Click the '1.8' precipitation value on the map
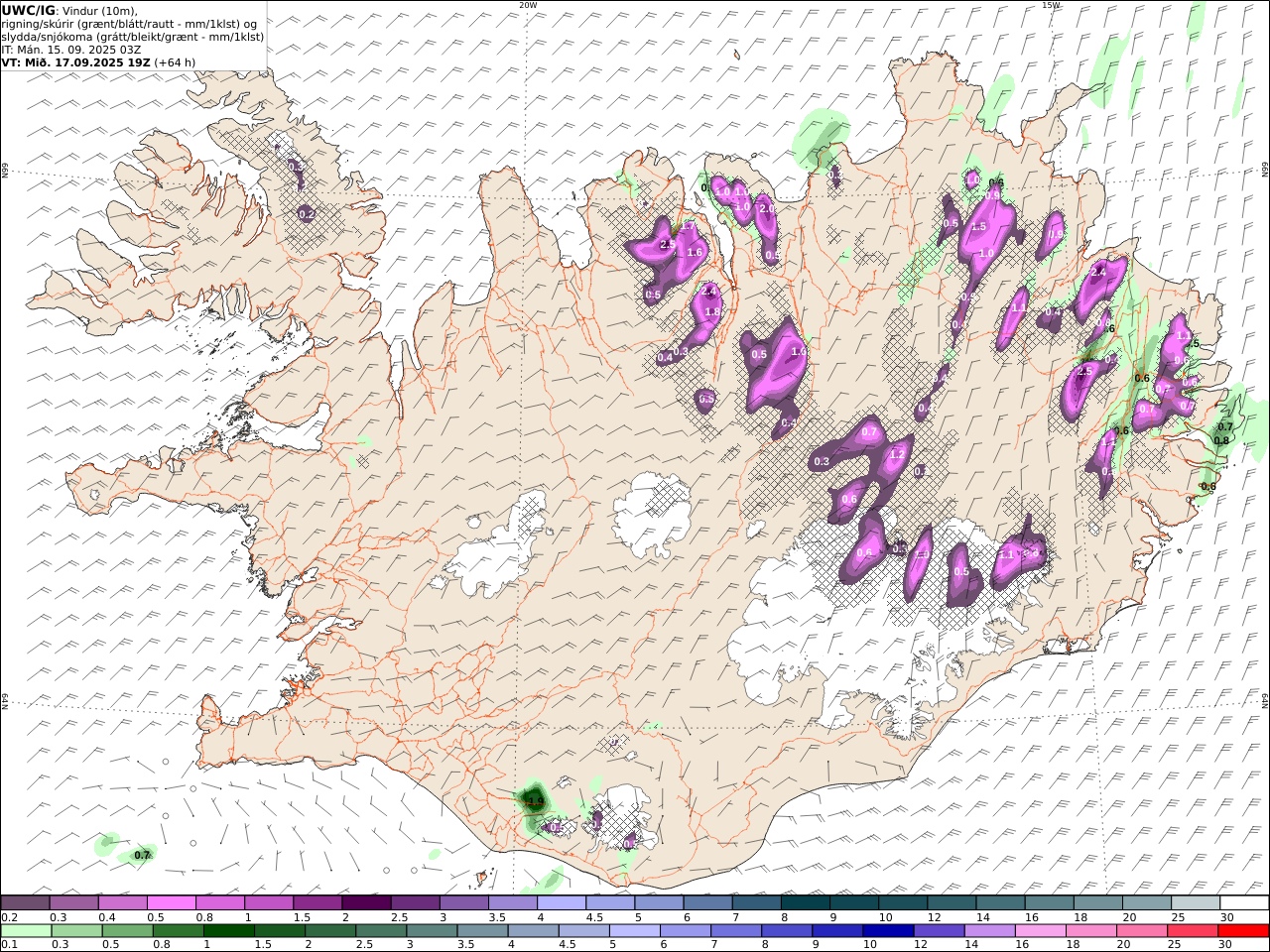 [x=712, y=311]
